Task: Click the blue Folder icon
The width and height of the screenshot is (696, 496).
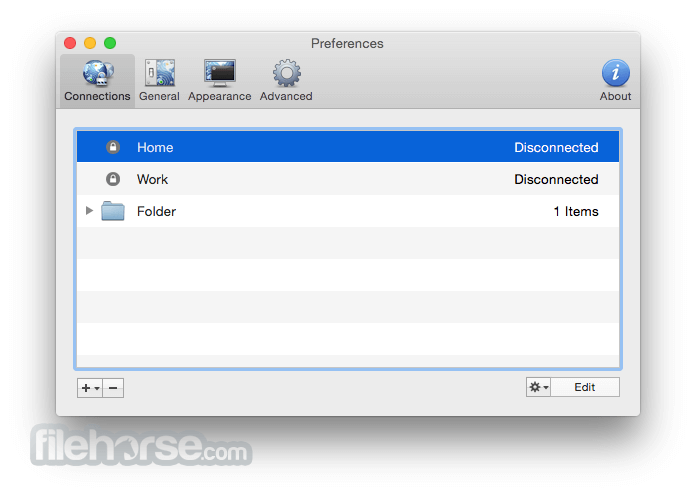Action: tap(113, 211)
